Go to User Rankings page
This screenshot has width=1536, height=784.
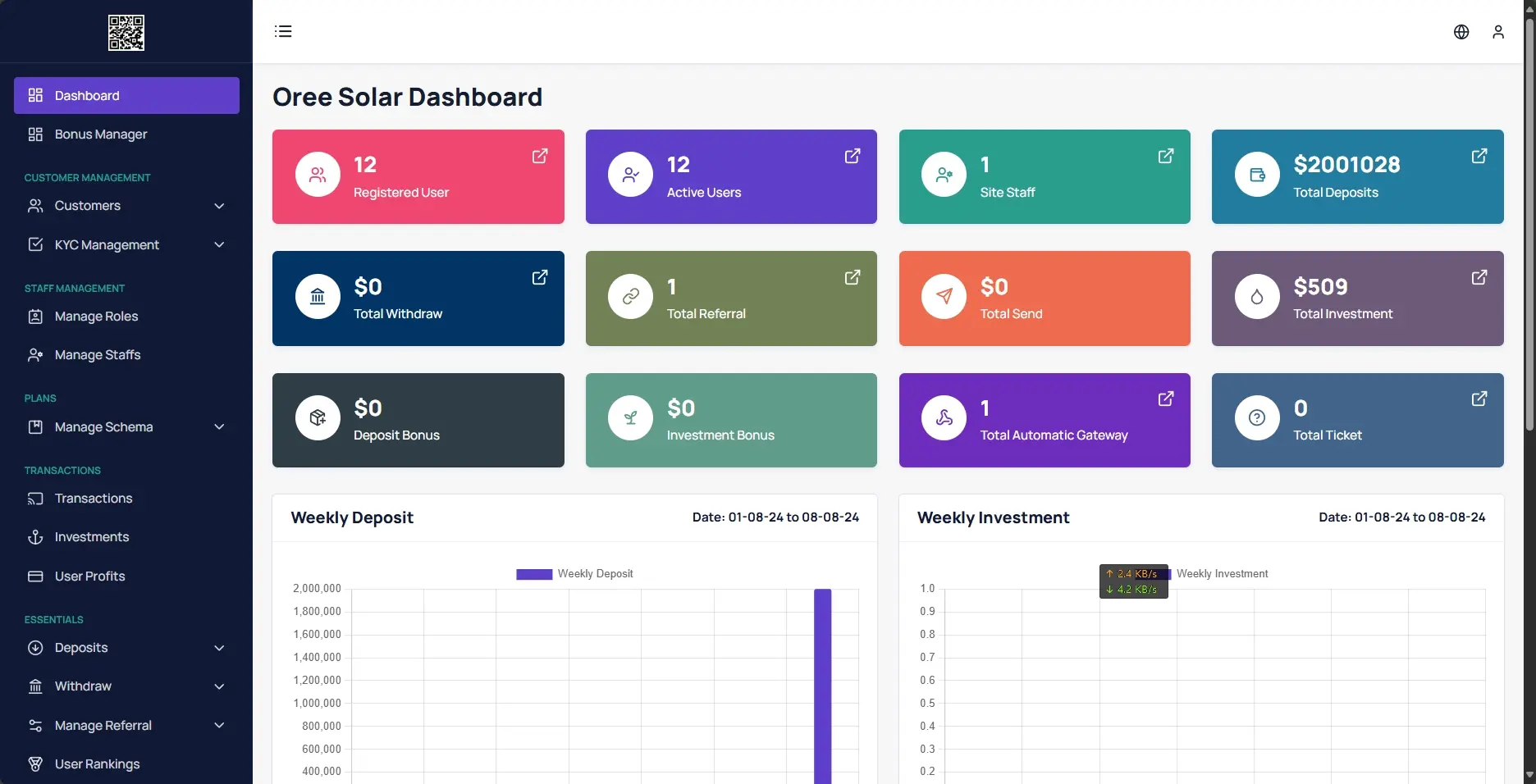point(97,764)
